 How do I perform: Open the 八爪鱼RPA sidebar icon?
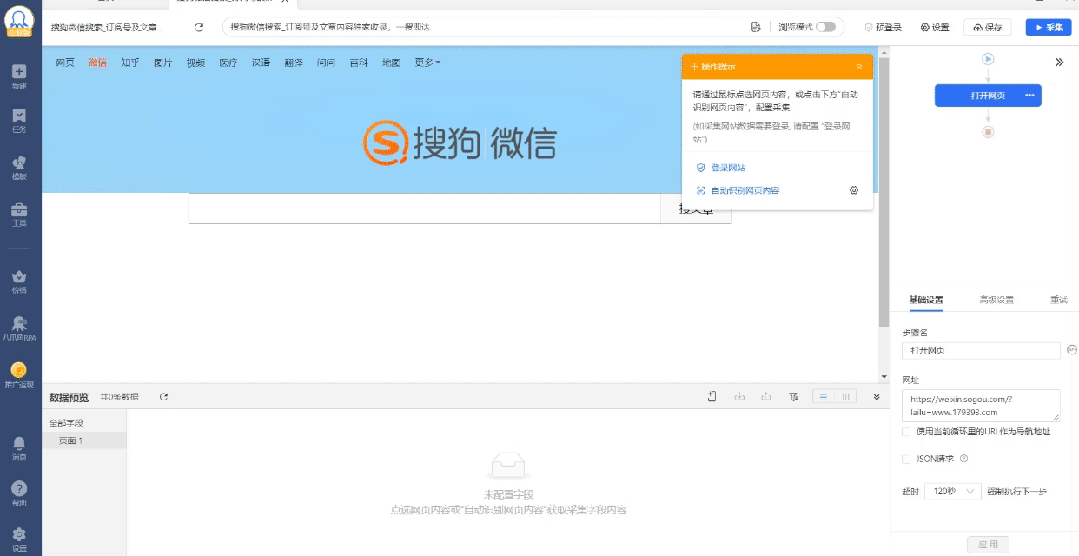click(x=19, y=323)
